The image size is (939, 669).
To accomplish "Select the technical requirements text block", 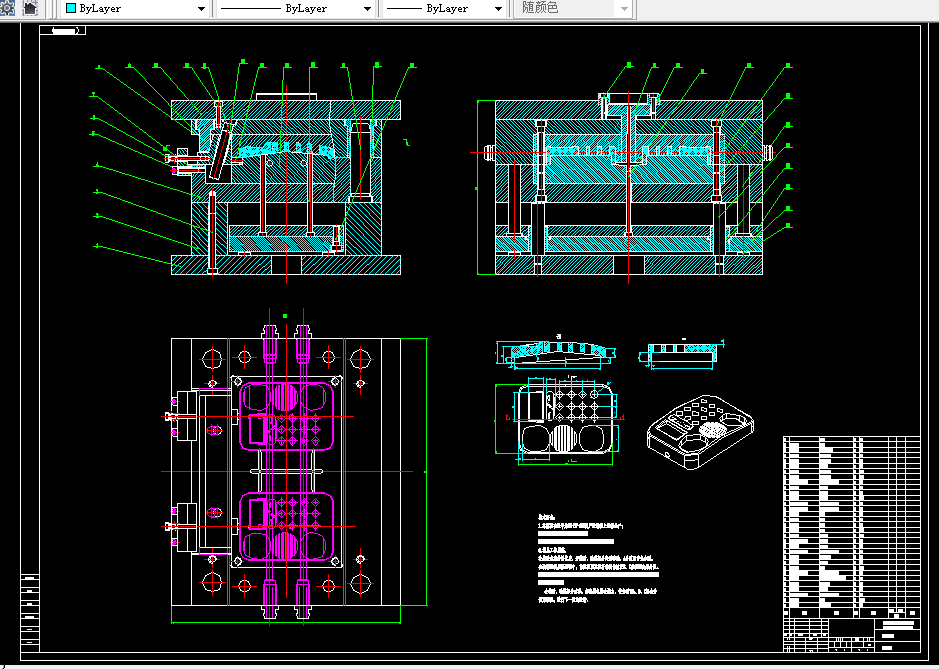I will click(598, 558).
